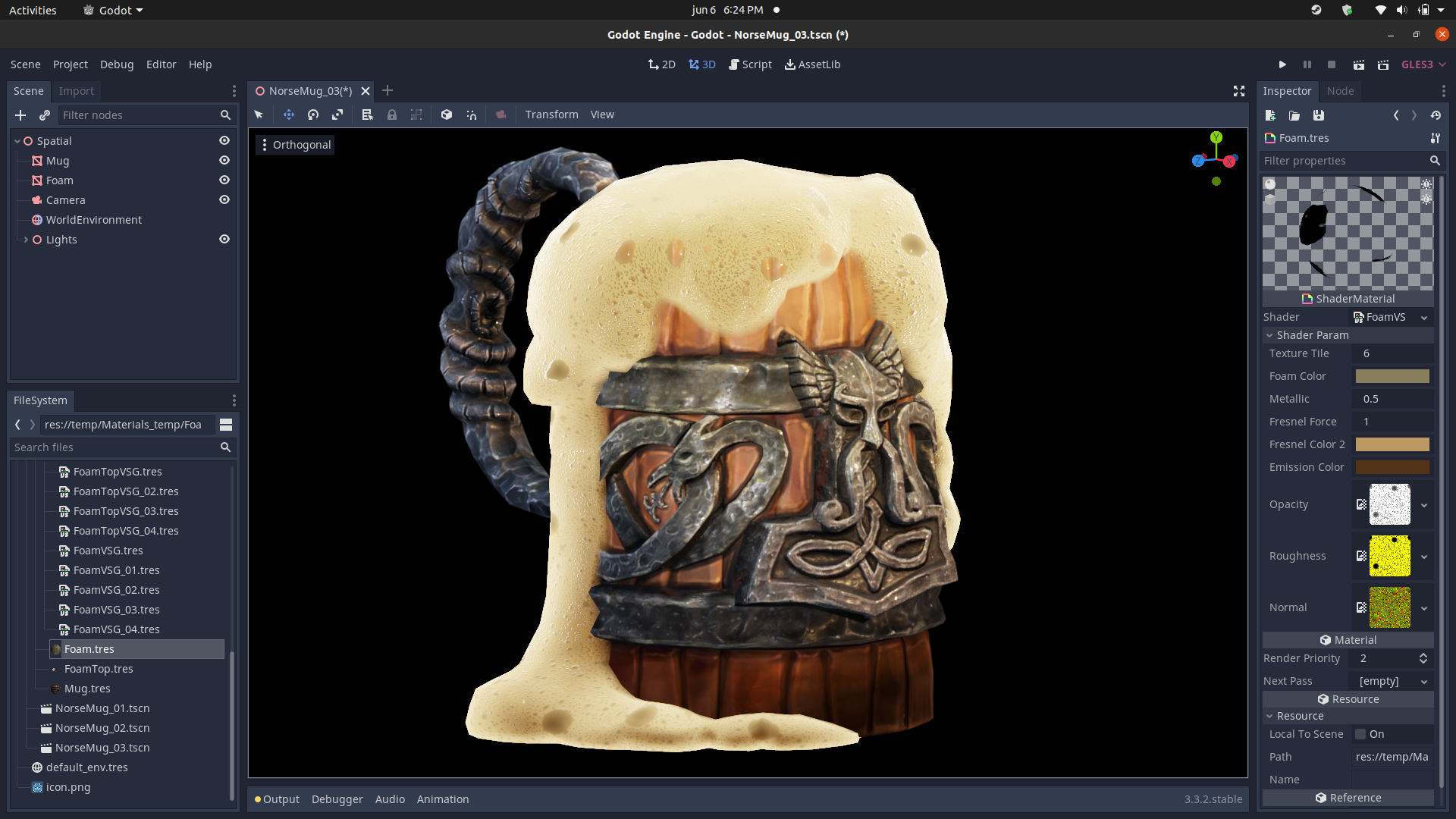Collapse the Shader Param section
This screenshot has width=1456, height=819.
coord(1269,335)
